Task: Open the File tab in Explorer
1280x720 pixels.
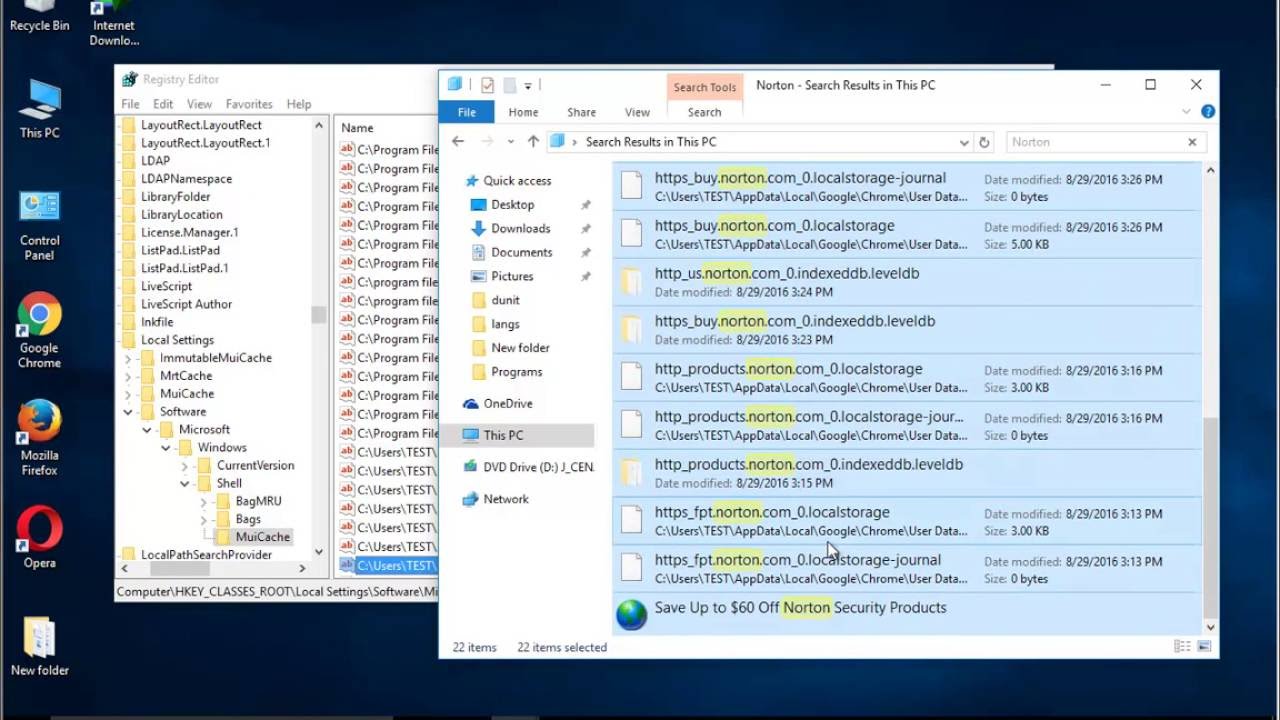Action: (467, 112)
